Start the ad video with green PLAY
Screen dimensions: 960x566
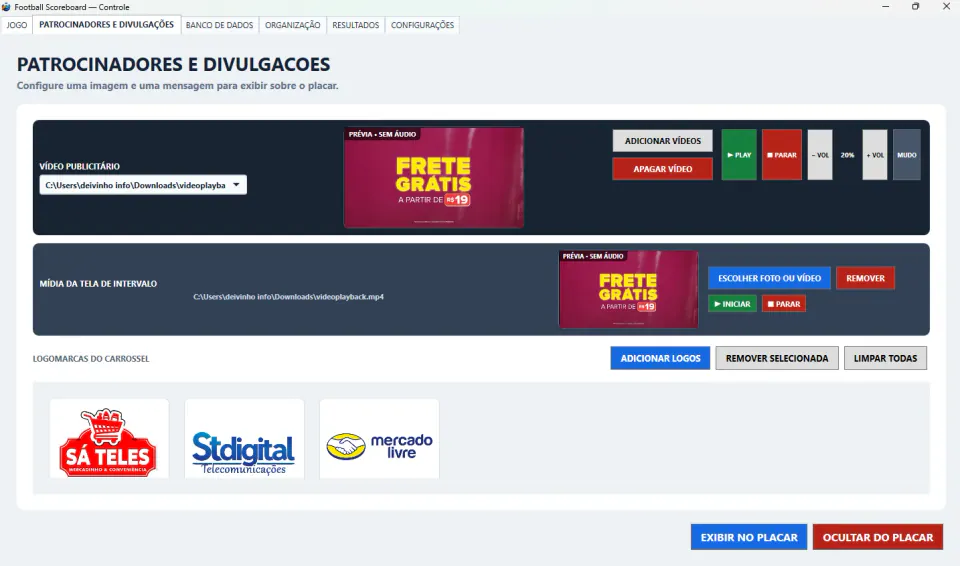[739, 155]
